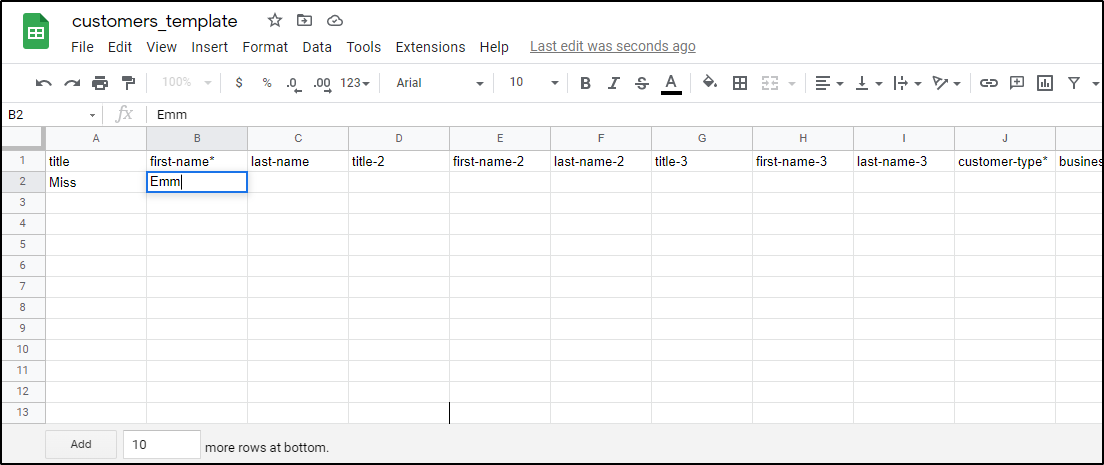Insert link with chain icon
Viewport: 1104px width, 465px height.
click(989, 83)
